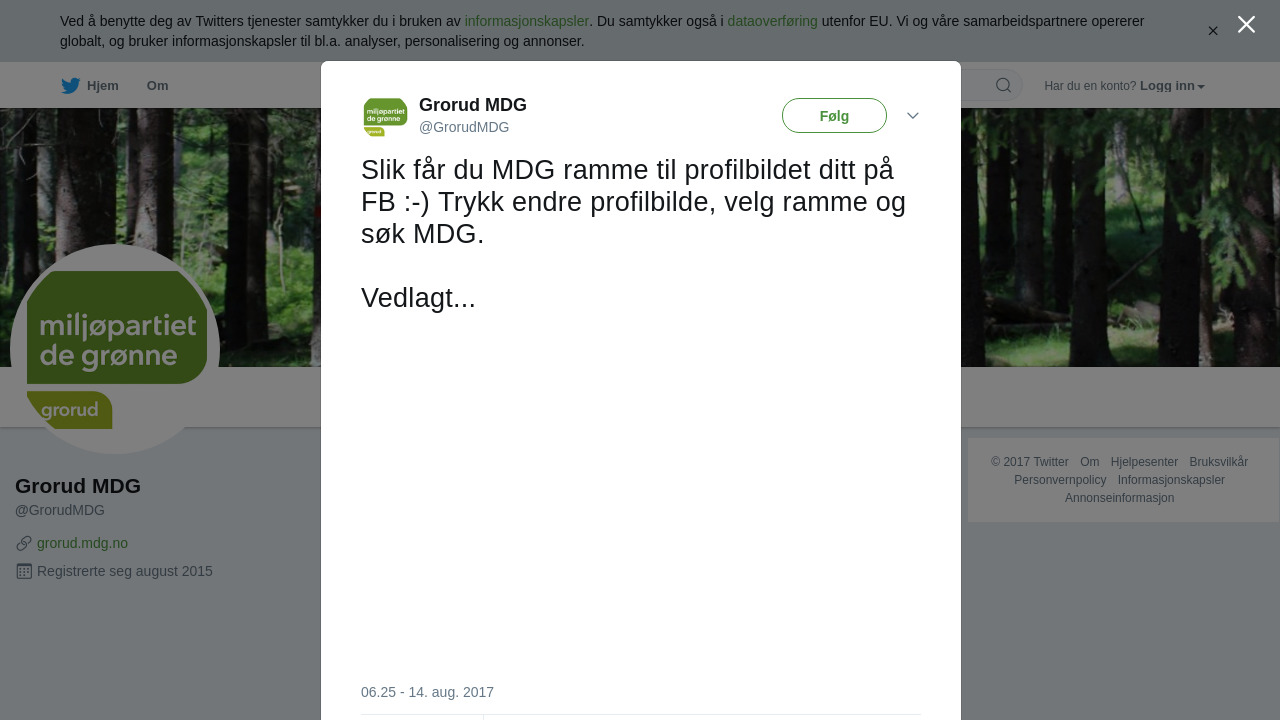Image resolution: width=1280 pixels, height=720 pixels.
Task: Click the calendar icon by registration date
Action: coord(24,571)
